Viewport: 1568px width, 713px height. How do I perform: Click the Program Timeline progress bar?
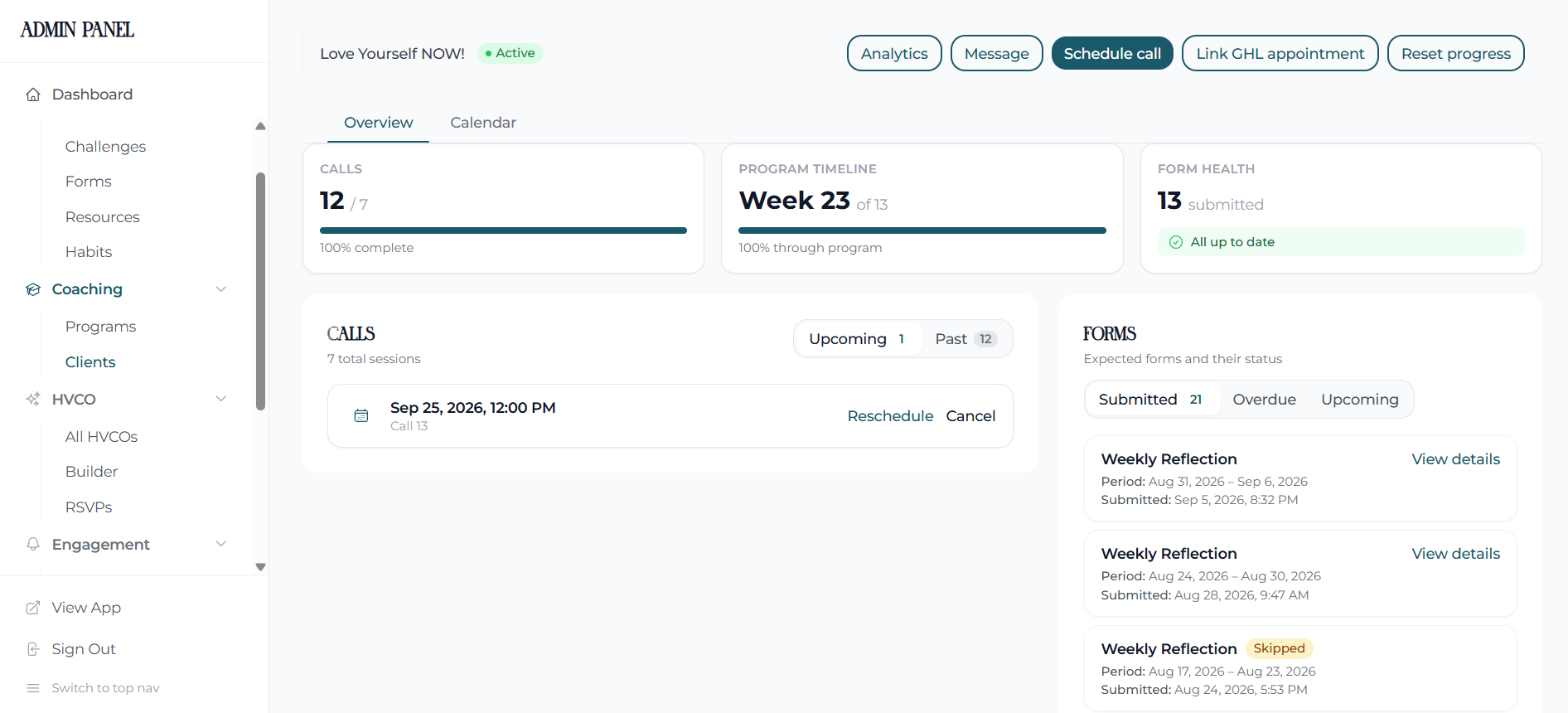pos(922,230)
